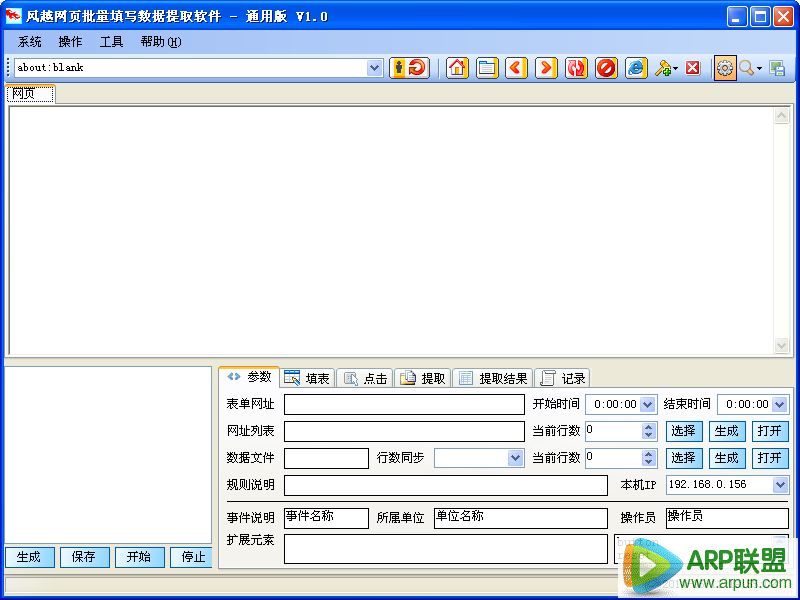Open the 行数同步 combo box
800x600 pixels.
coord(516,458)
